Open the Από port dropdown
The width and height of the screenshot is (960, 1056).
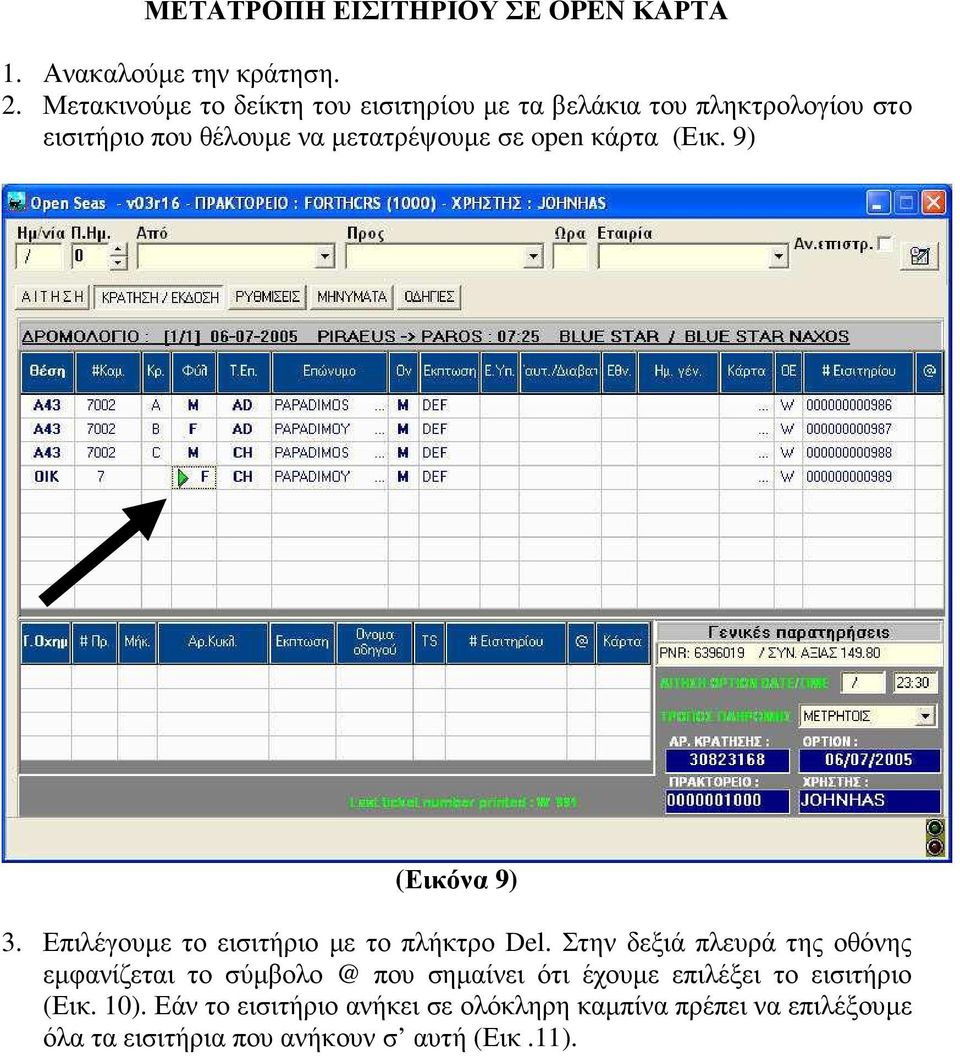pyautogui.click(x=325, y=257)
